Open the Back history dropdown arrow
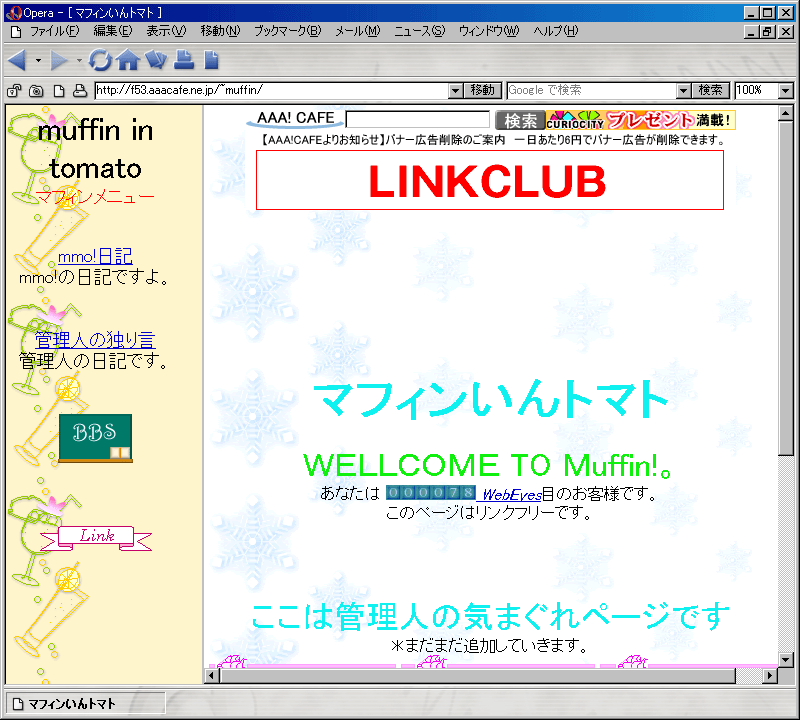The image size is (800, 720). coord(38,61)
